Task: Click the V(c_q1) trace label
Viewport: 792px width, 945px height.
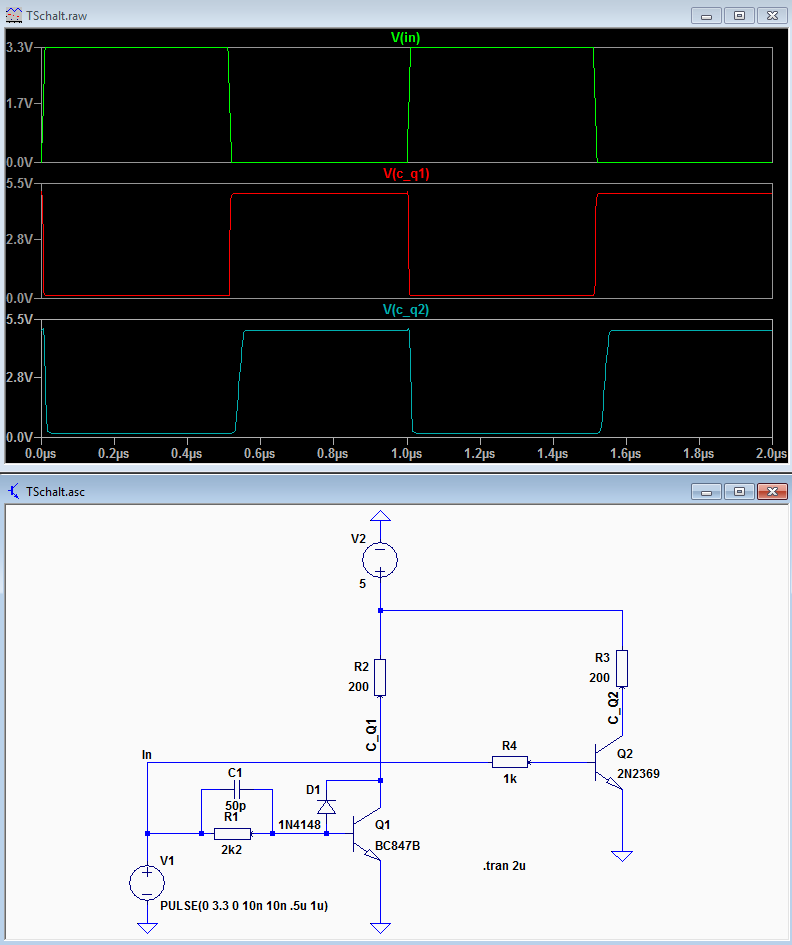Action: pyautogui.click(x=406, y=174)
